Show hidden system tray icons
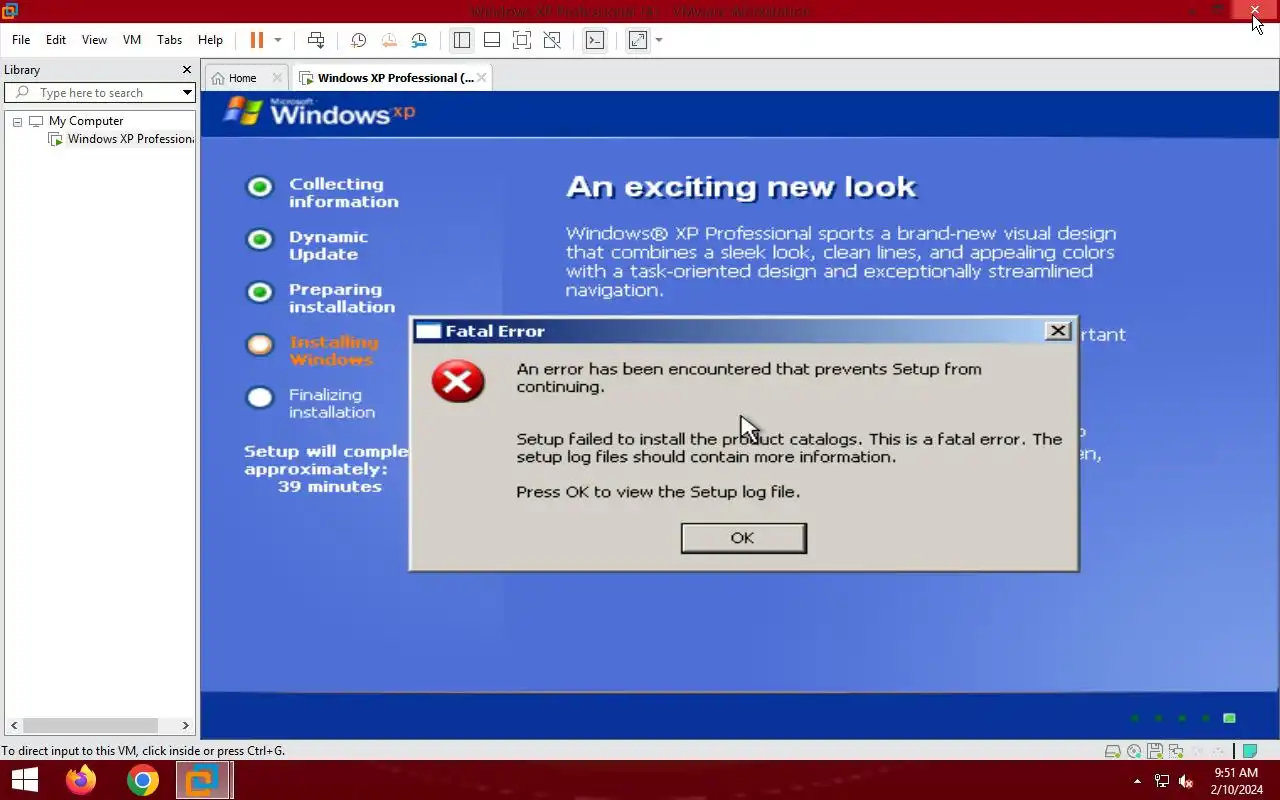Image resolution: width=1280 pixels, height=800 pixels. pyautogui.click(x=1137, y=781)
